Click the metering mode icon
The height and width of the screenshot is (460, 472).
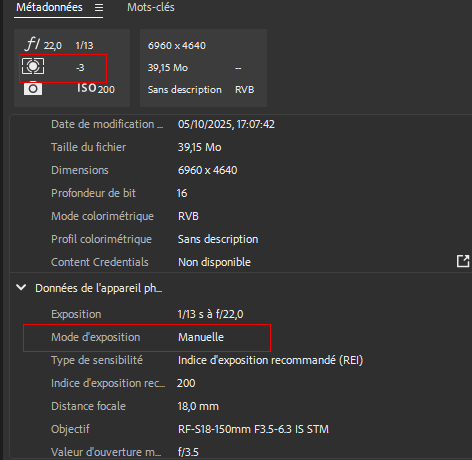[x=33, y=66]
